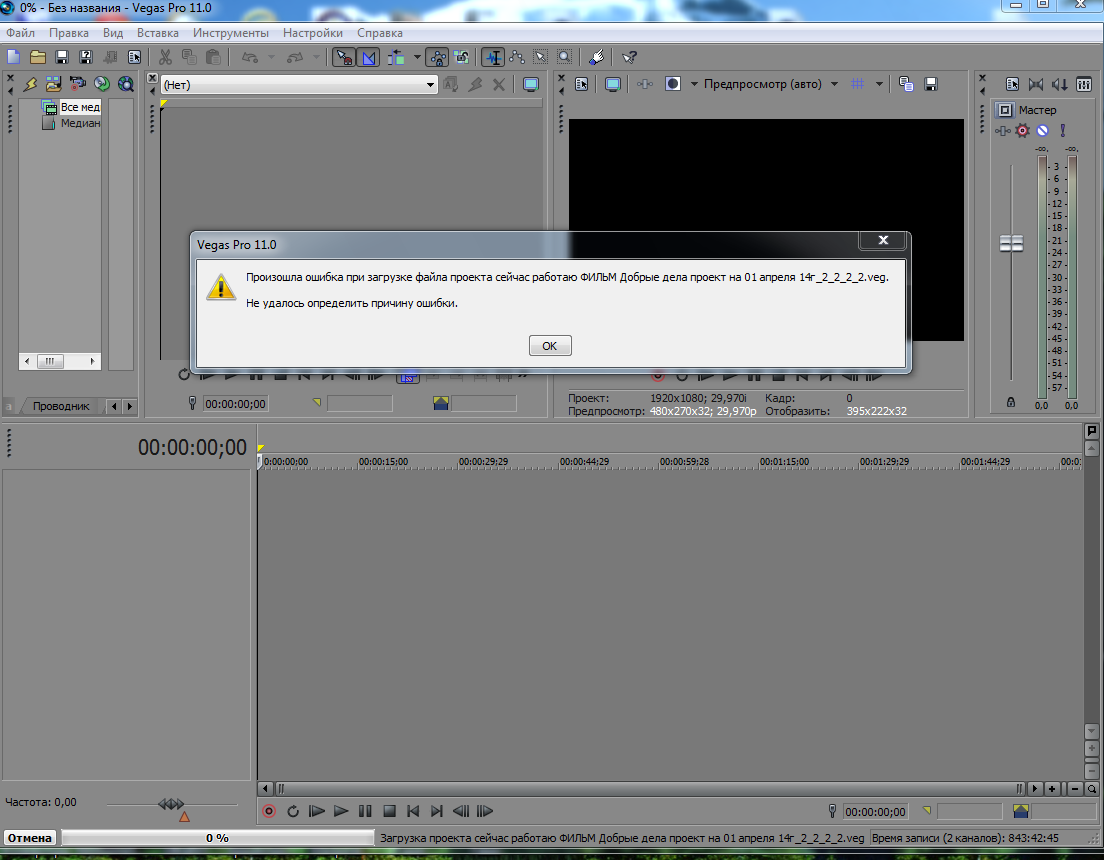Open split screen view dropdown arrow
1104x860 pixels.
pos(694,84)
